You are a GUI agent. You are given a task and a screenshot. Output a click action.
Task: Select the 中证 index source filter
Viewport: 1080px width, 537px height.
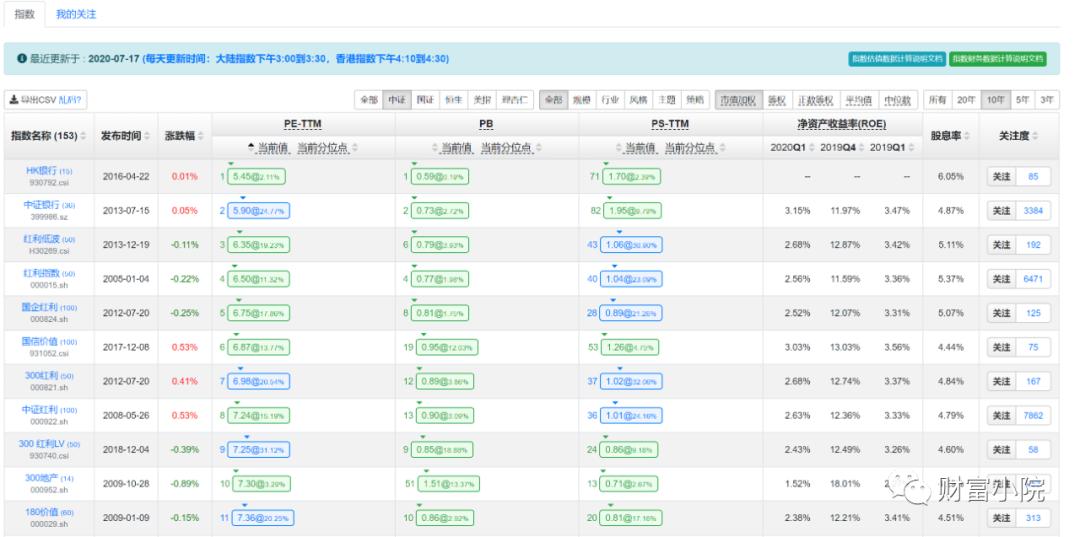coord(397,100)
